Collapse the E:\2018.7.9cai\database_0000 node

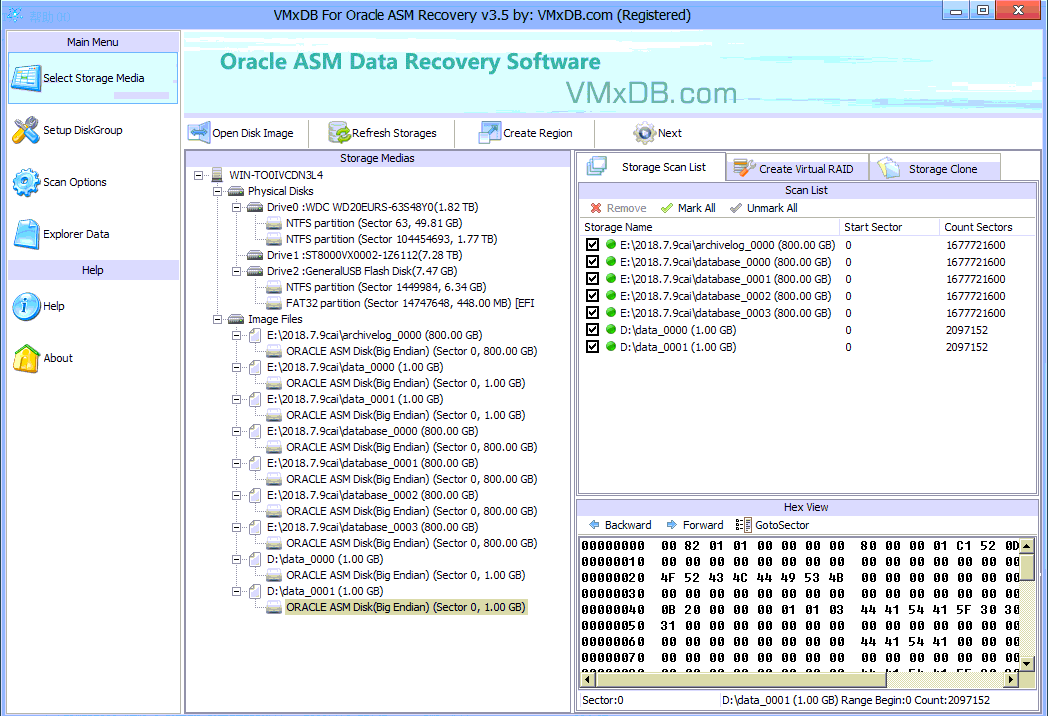pyautogui.click(x=236, y=431)
